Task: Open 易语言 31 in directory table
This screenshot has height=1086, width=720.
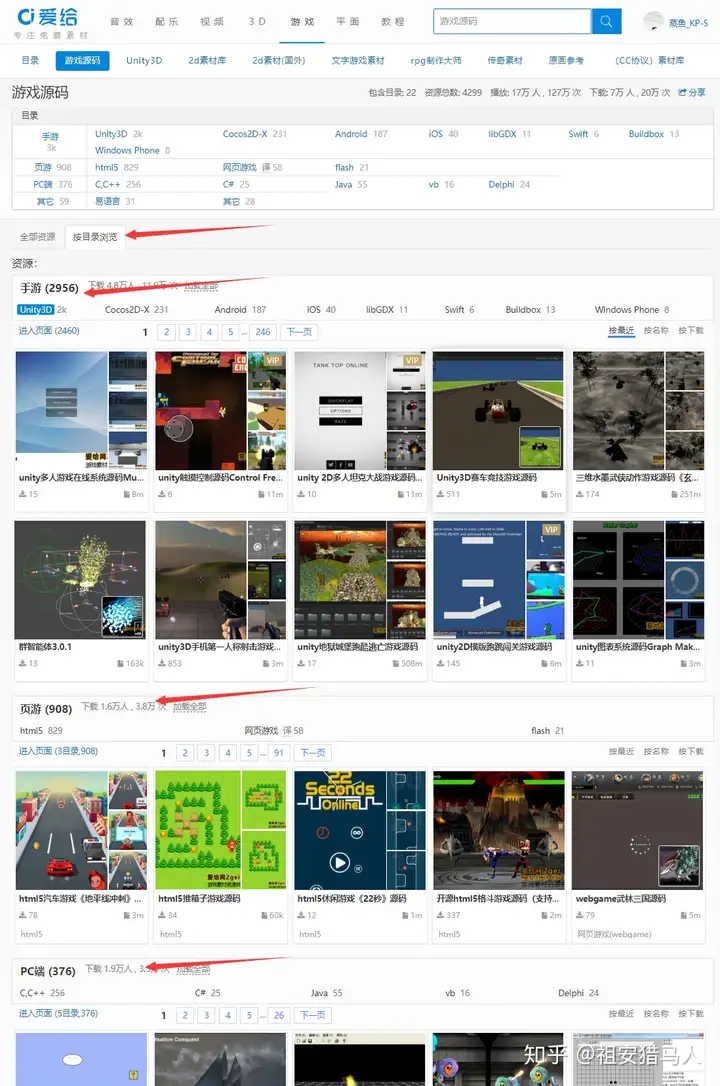Action: [114, 201]
